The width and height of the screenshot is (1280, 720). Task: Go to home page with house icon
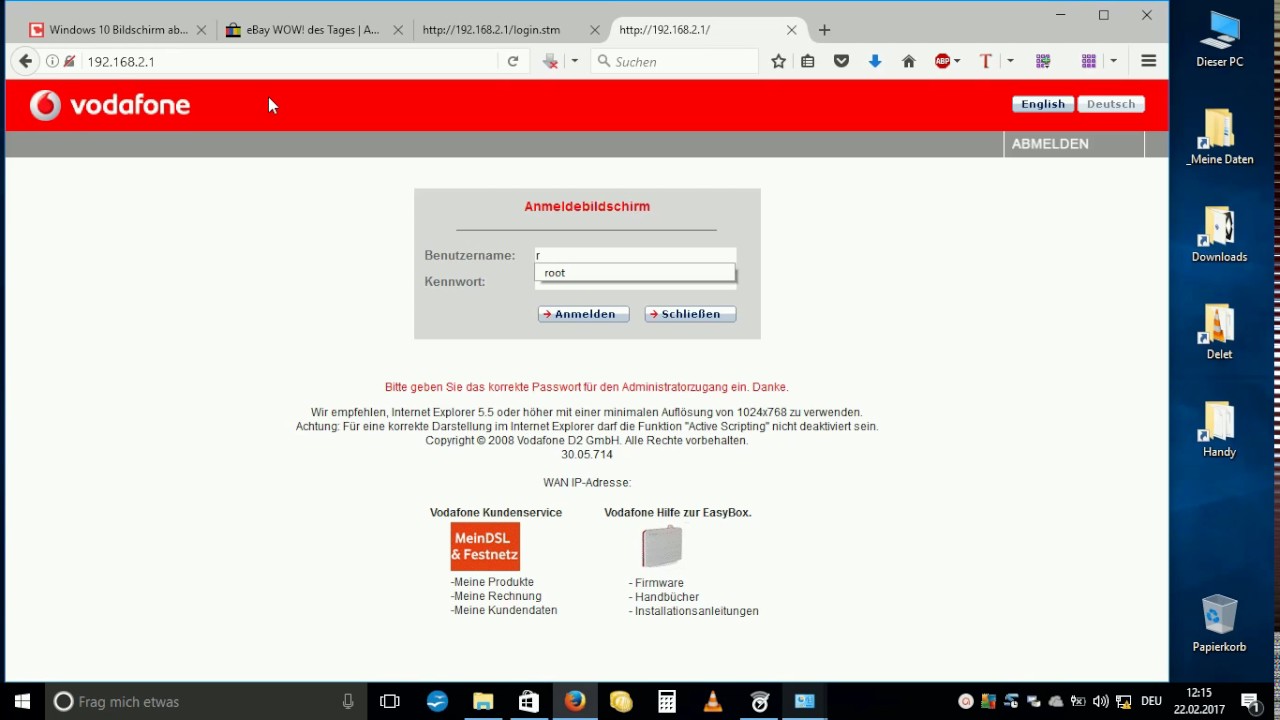909,61
